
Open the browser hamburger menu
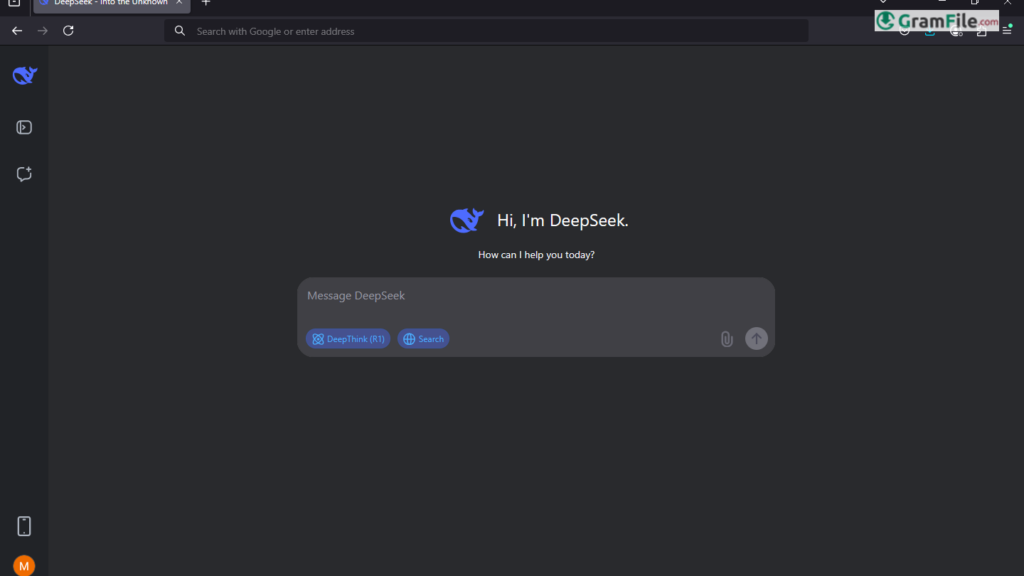tap(1007, 31)
